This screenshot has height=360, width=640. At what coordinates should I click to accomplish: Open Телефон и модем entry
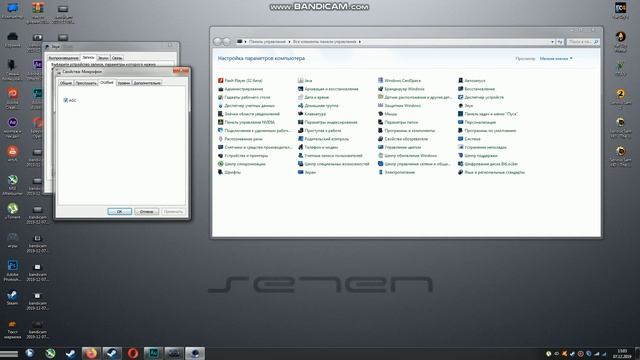pos(318,147)
